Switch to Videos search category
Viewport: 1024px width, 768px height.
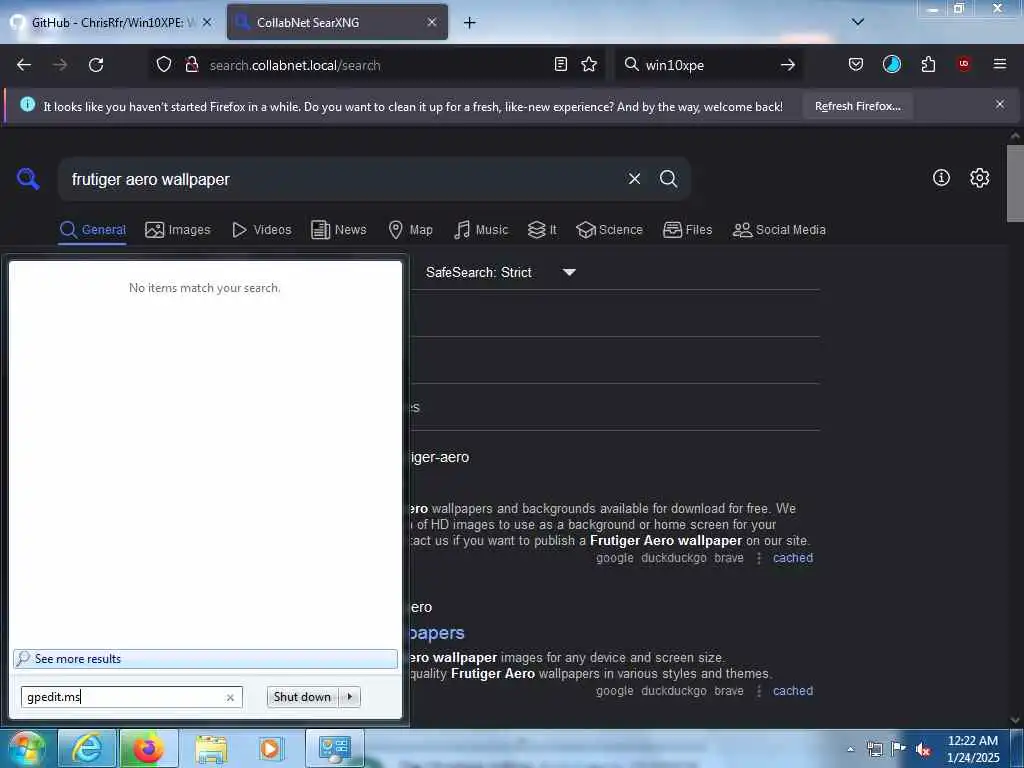pyautogui.click(x=262, y=230)
